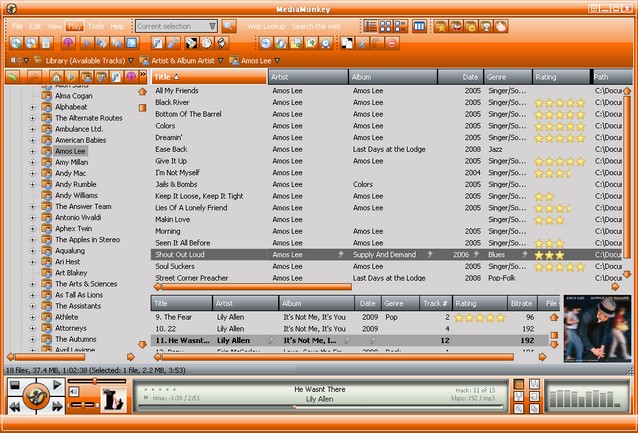Viewport: 638px width, 433px height.
Task: Open the Play menu
Action: [74, 26]
